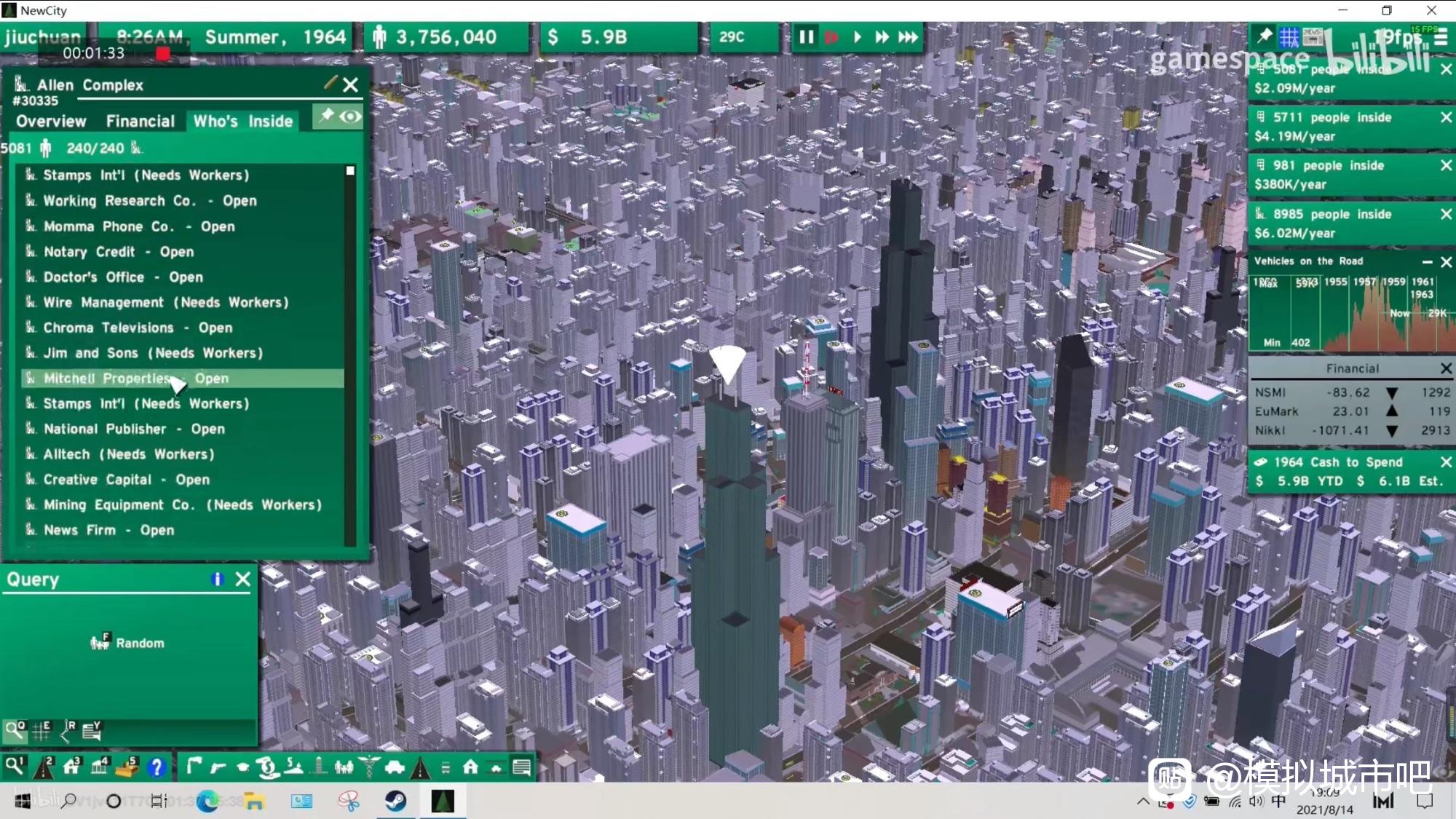Click the blue question mark help icon
1456x819 pixels.
156,767
